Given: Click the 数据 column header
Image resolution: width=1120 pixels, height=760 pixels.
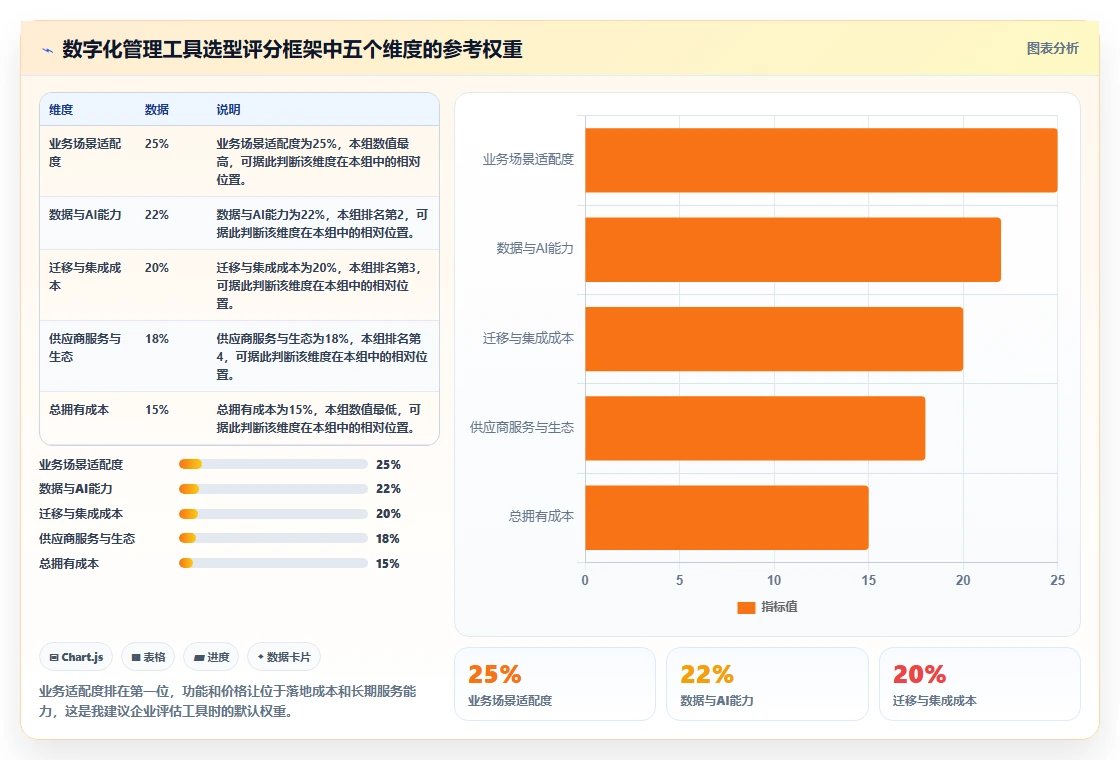Looking at the screenshot, I should (156, 110).
